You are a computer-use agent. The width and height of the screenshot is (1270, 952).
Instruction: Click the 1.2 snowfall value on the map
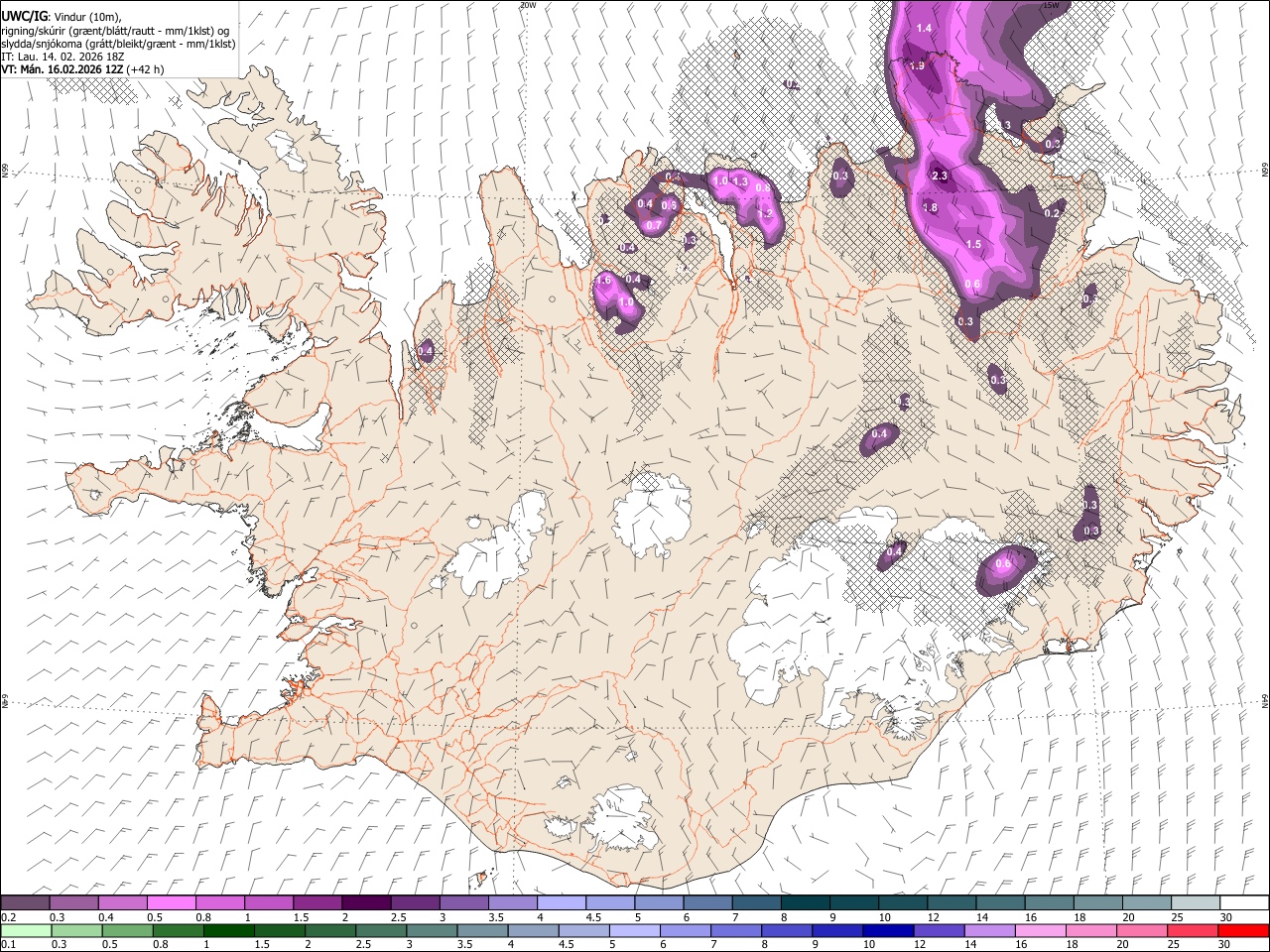coord(765,213)
